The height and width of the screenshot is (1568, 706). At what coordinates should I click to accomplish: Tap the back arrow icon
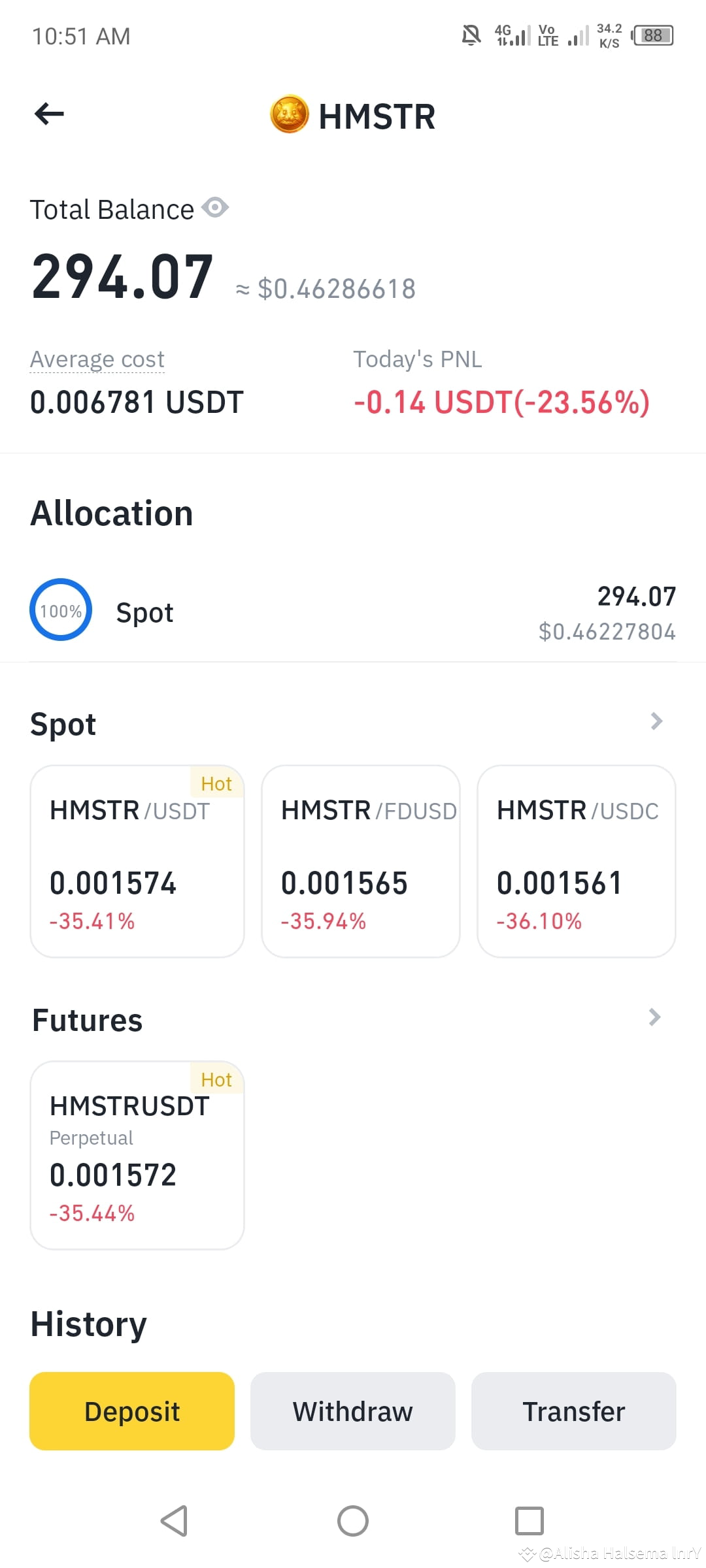point(49,114)
